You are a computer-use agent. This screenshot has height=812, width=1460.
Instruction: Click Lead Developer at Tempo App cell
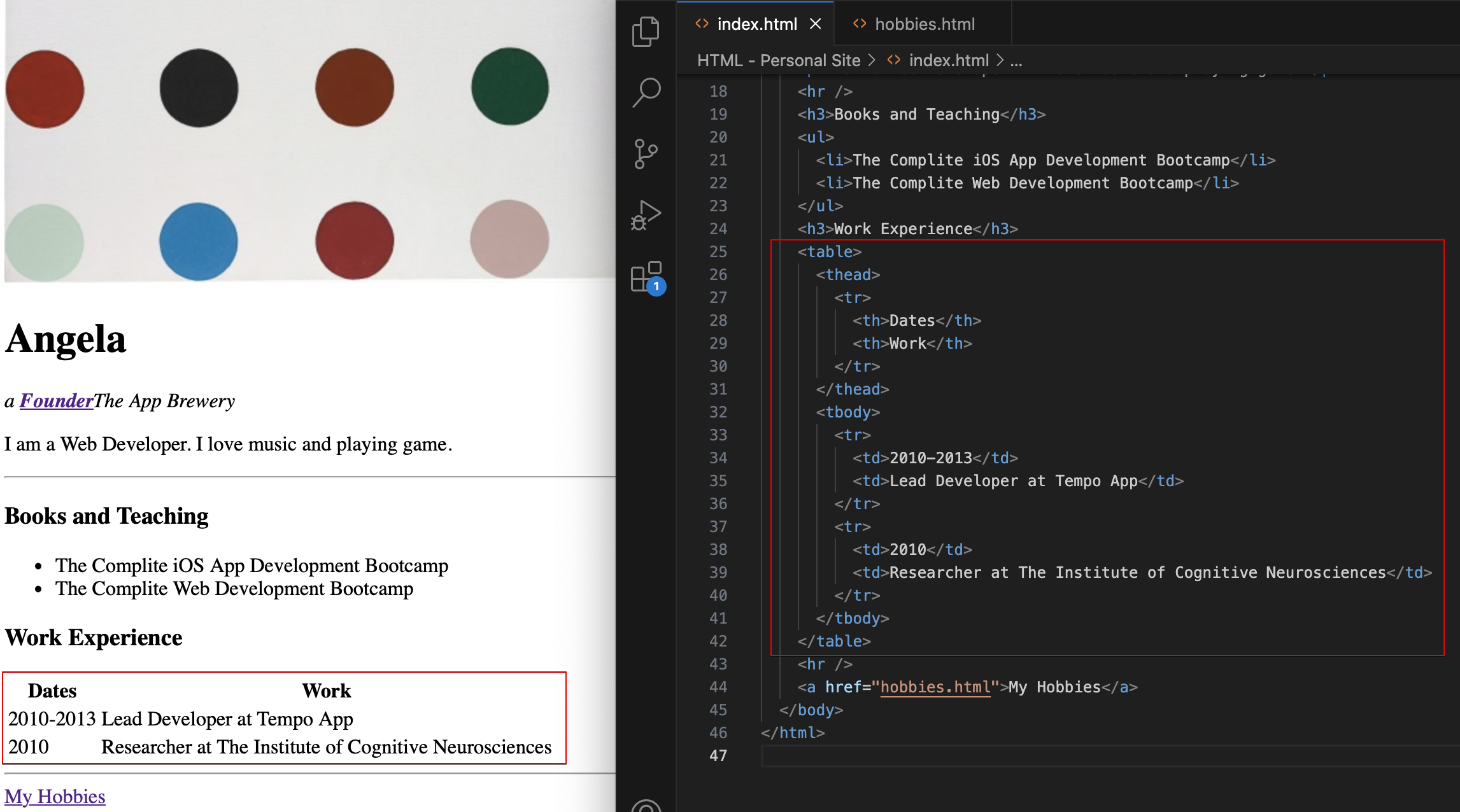point(227,719)
